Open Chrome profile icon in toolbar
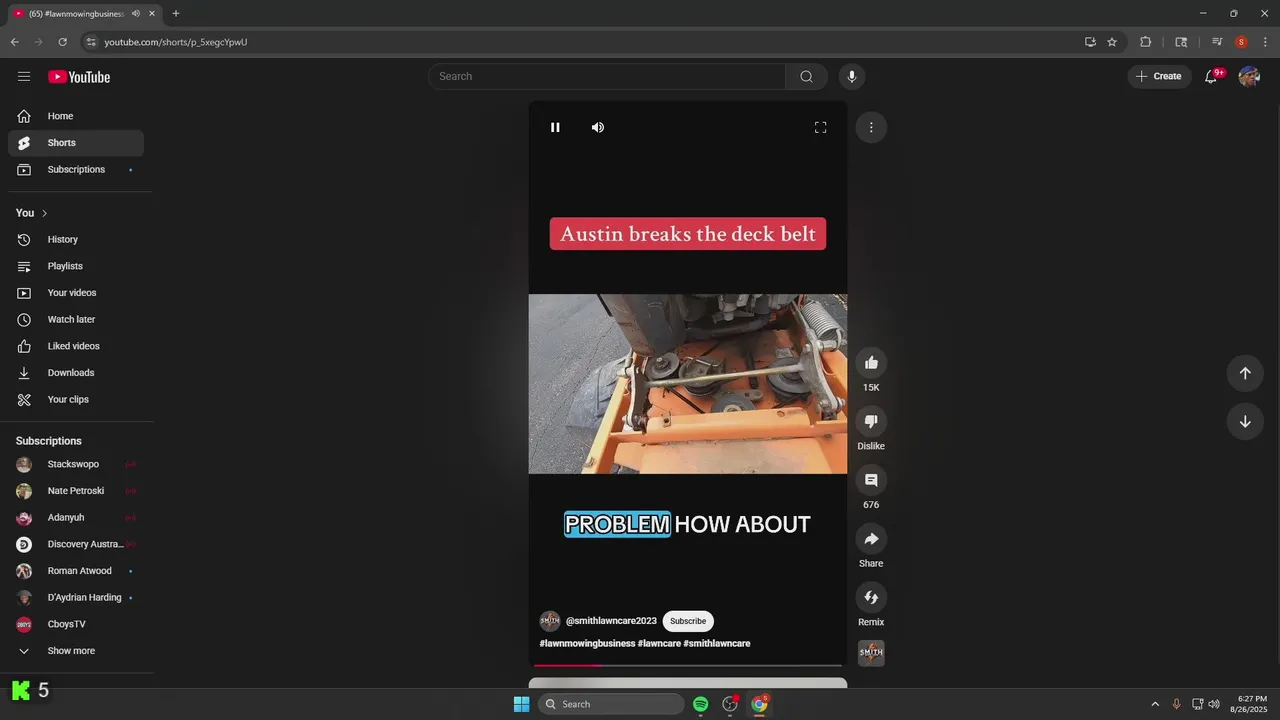 click(1241, 42)
